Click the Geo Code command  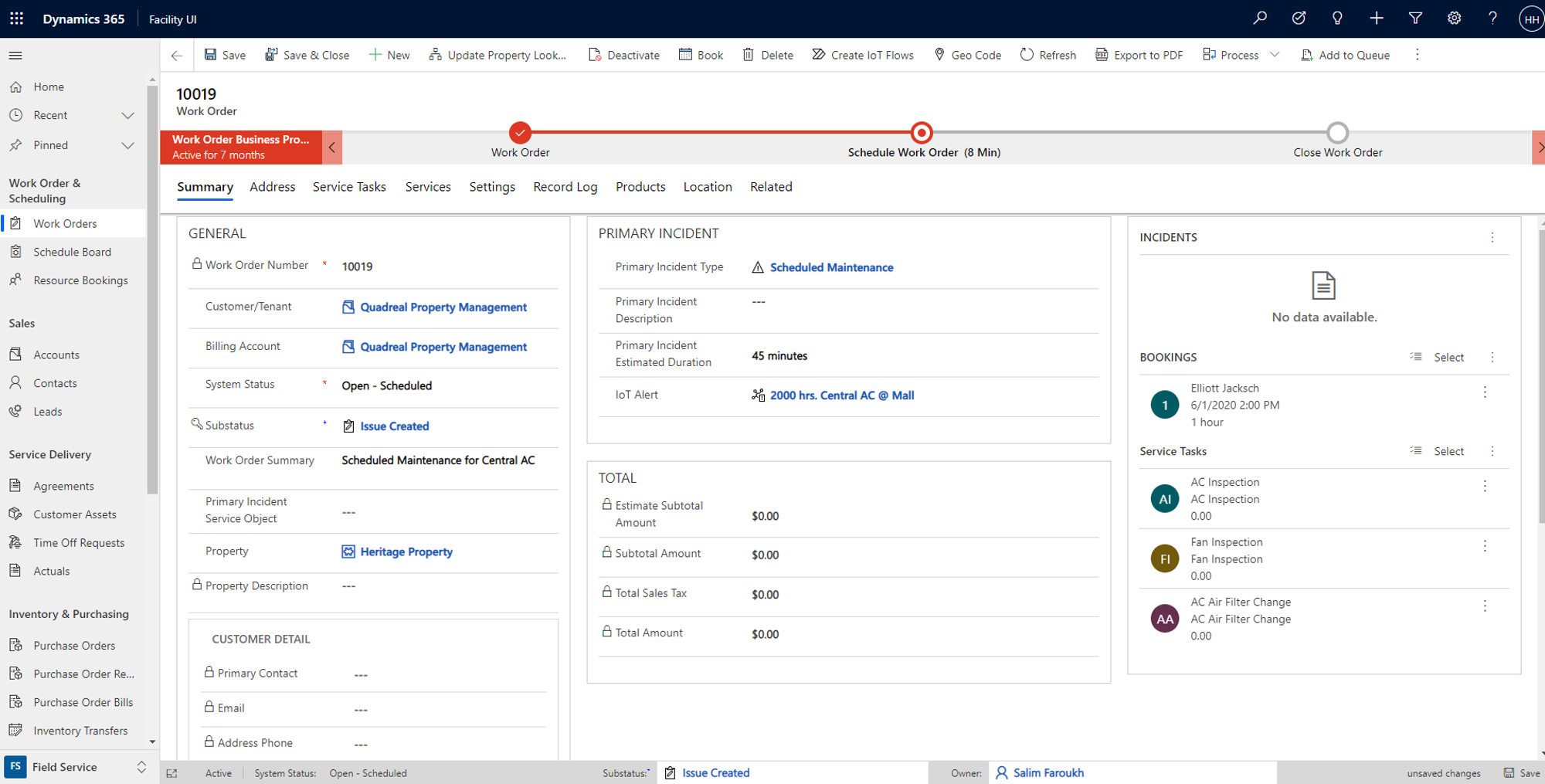pyautogui.click(x=967, y=55)
